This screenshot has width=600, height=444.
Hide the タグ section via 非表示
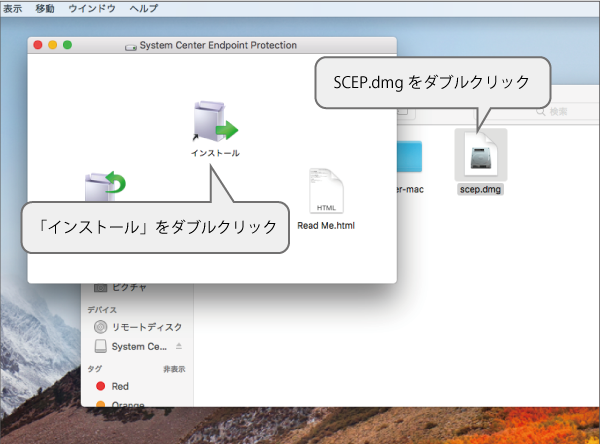[x=174, y=369]
